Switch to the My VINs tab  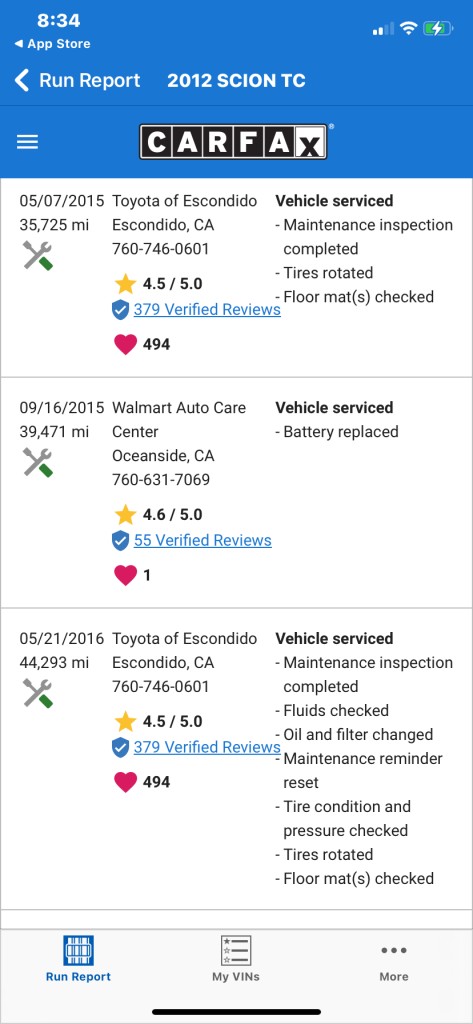pyautogui.click(x=236, y=959)
